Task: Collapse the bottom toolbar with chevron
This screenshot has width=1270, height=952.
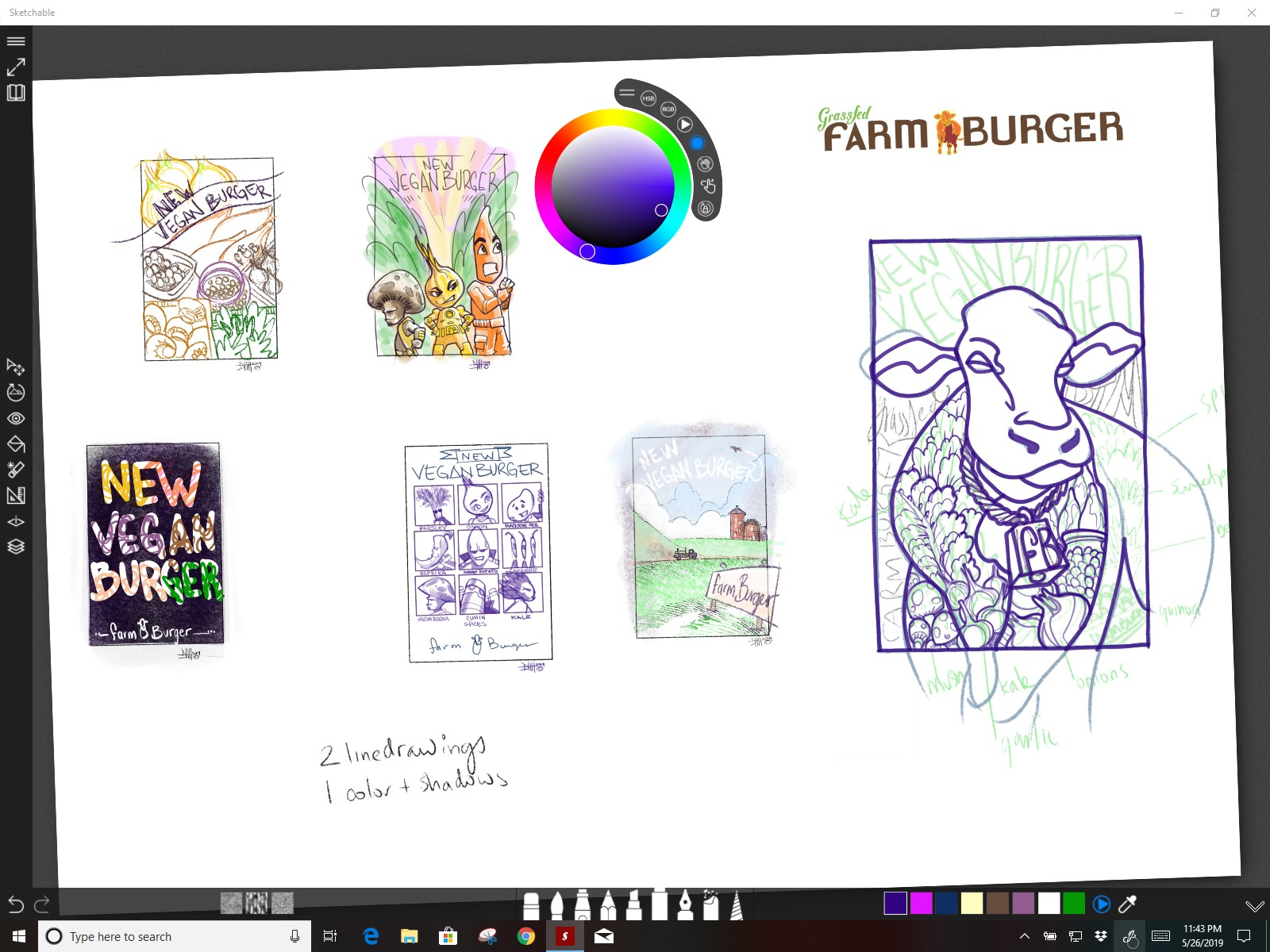Action: click(x=1254, y=905)
